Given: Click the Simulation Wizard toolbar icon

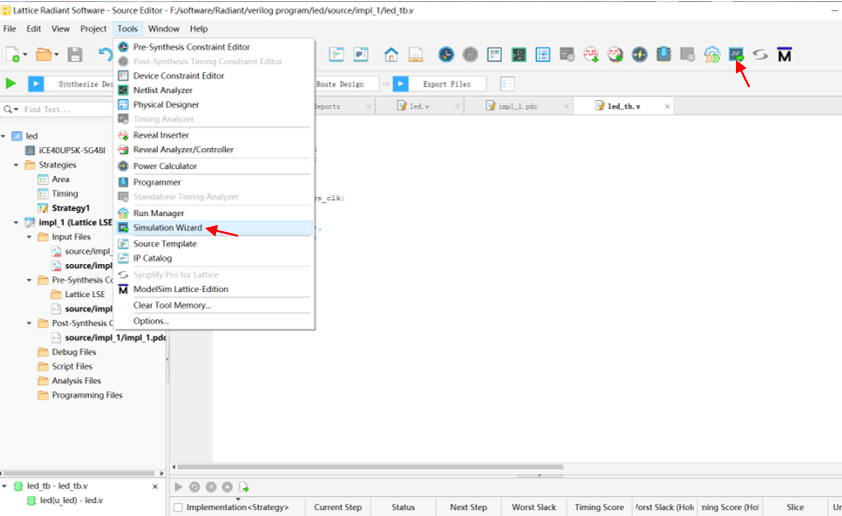Looking at the screenshot, I should coord(736,54).
